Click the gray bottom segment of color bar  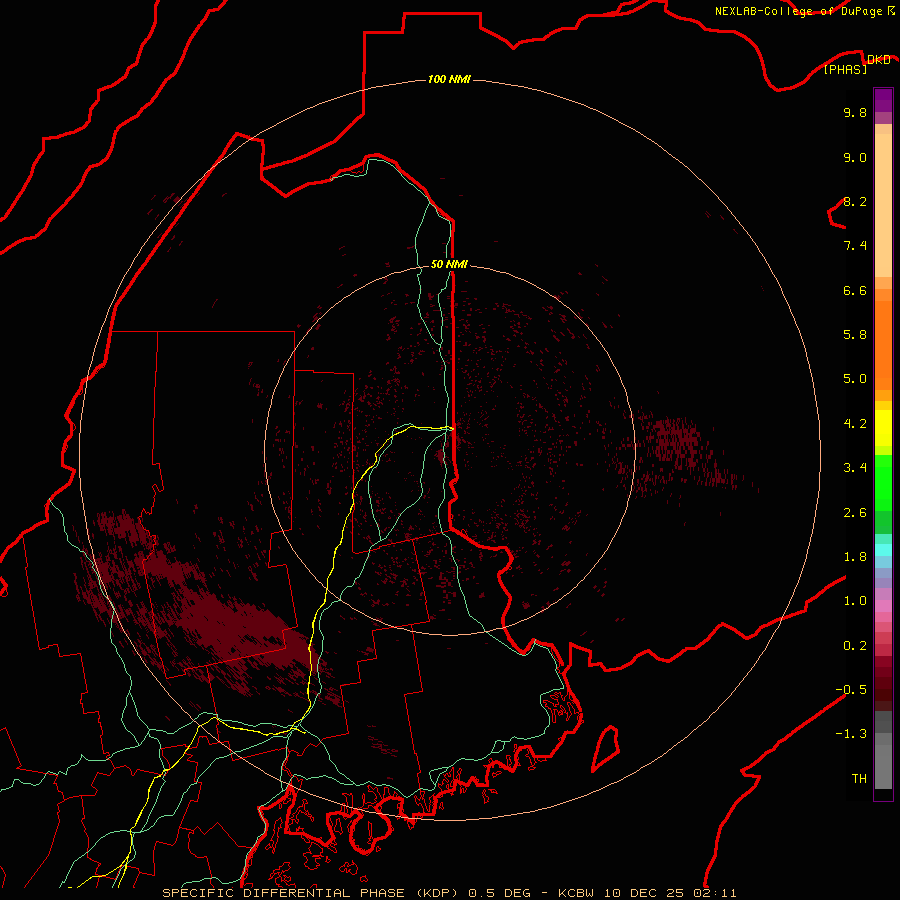coord(883,766)
